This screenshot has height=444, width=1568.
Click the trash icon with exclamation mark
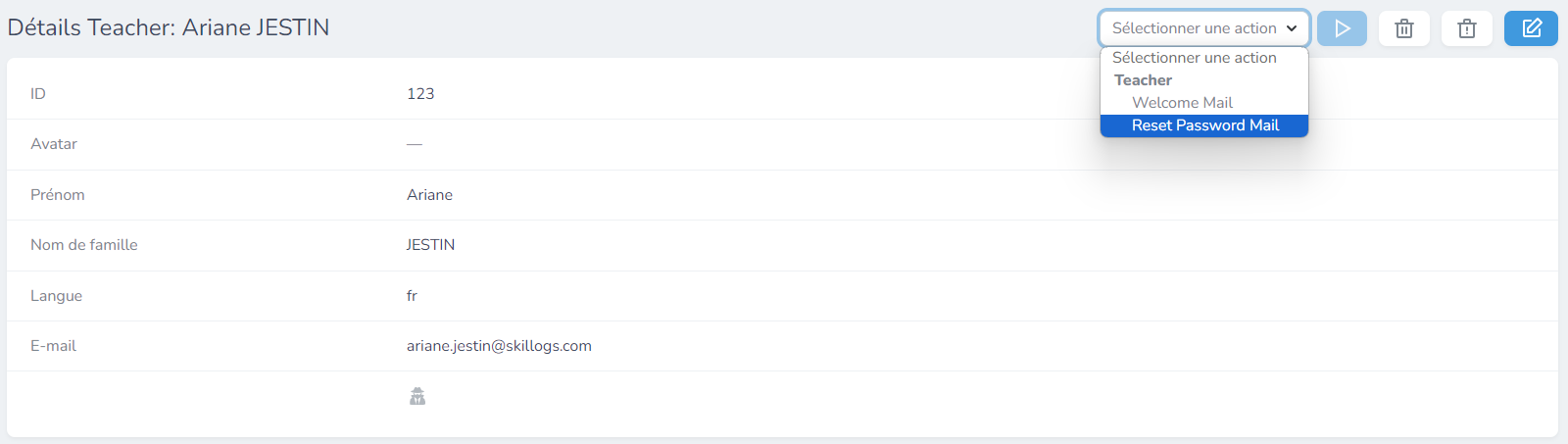(1467, 28)
